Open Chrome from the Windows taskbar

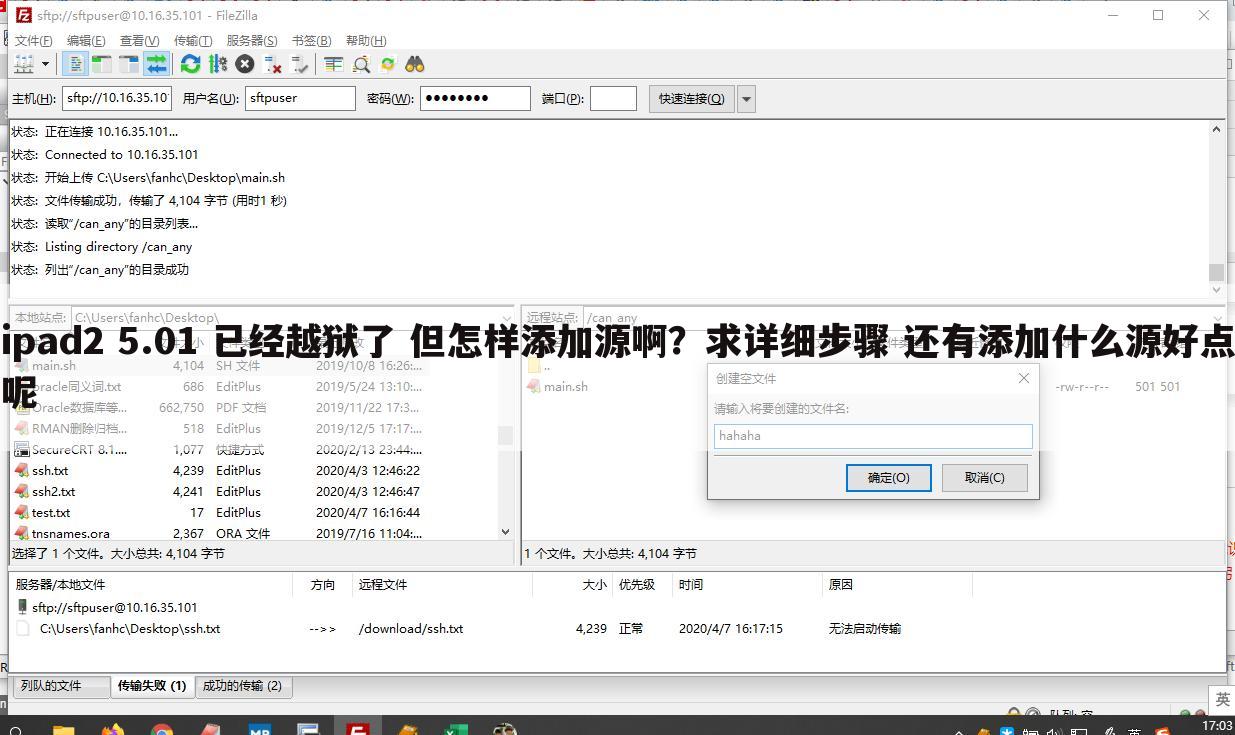point(160,727)
